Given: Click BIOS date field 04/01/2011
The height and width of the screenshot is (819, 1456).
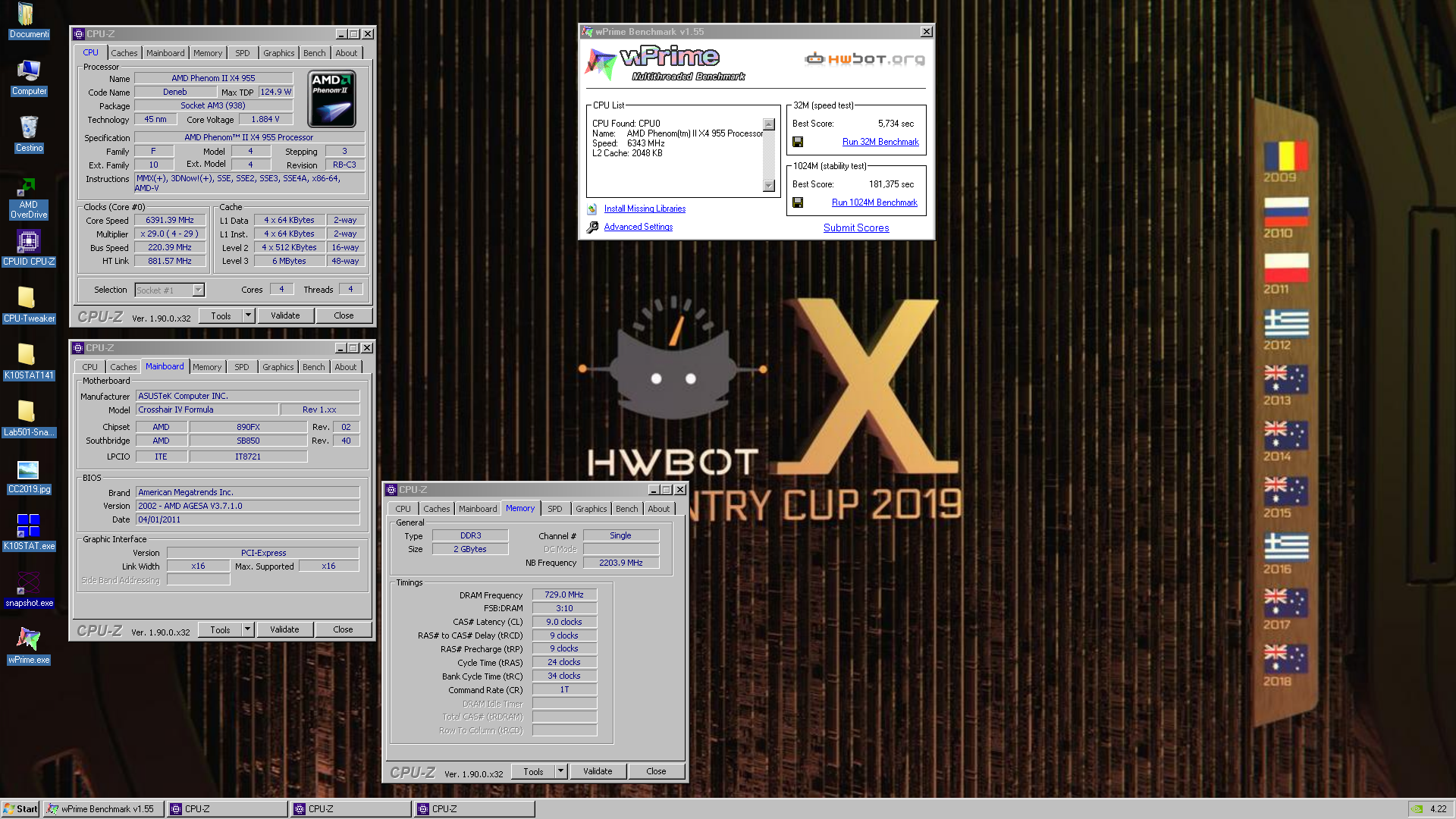Looking at the screenshot, I should point(247,519).
